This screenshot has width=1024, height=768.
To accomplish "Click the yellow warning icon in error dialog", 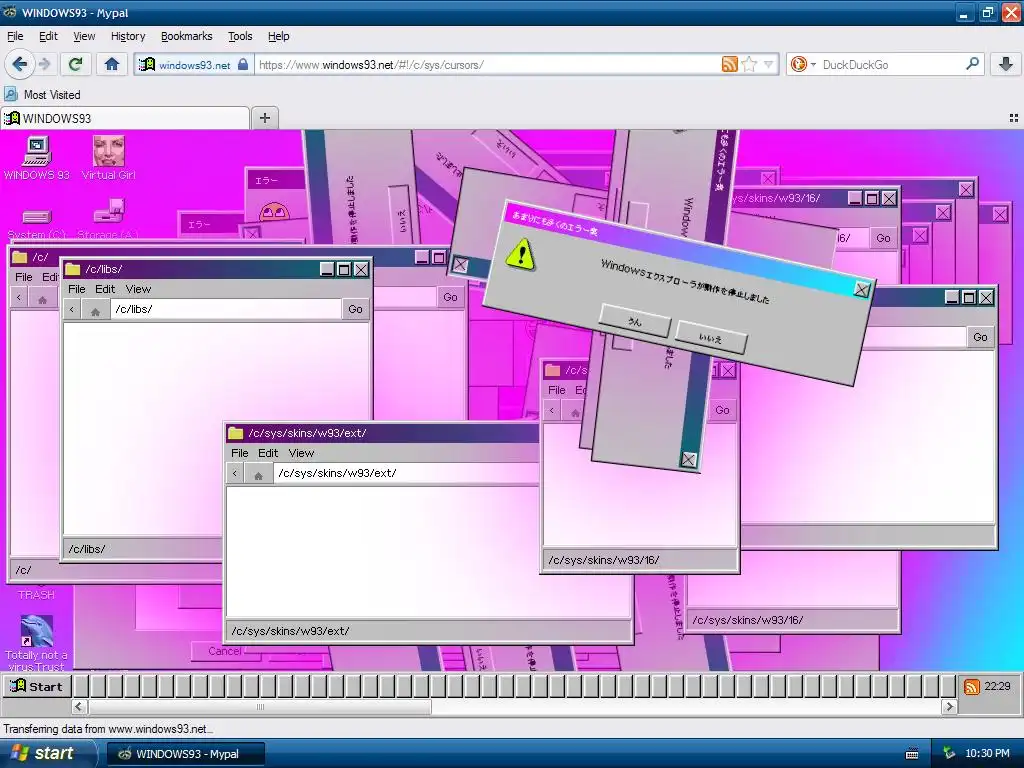I will coord(520,254).
